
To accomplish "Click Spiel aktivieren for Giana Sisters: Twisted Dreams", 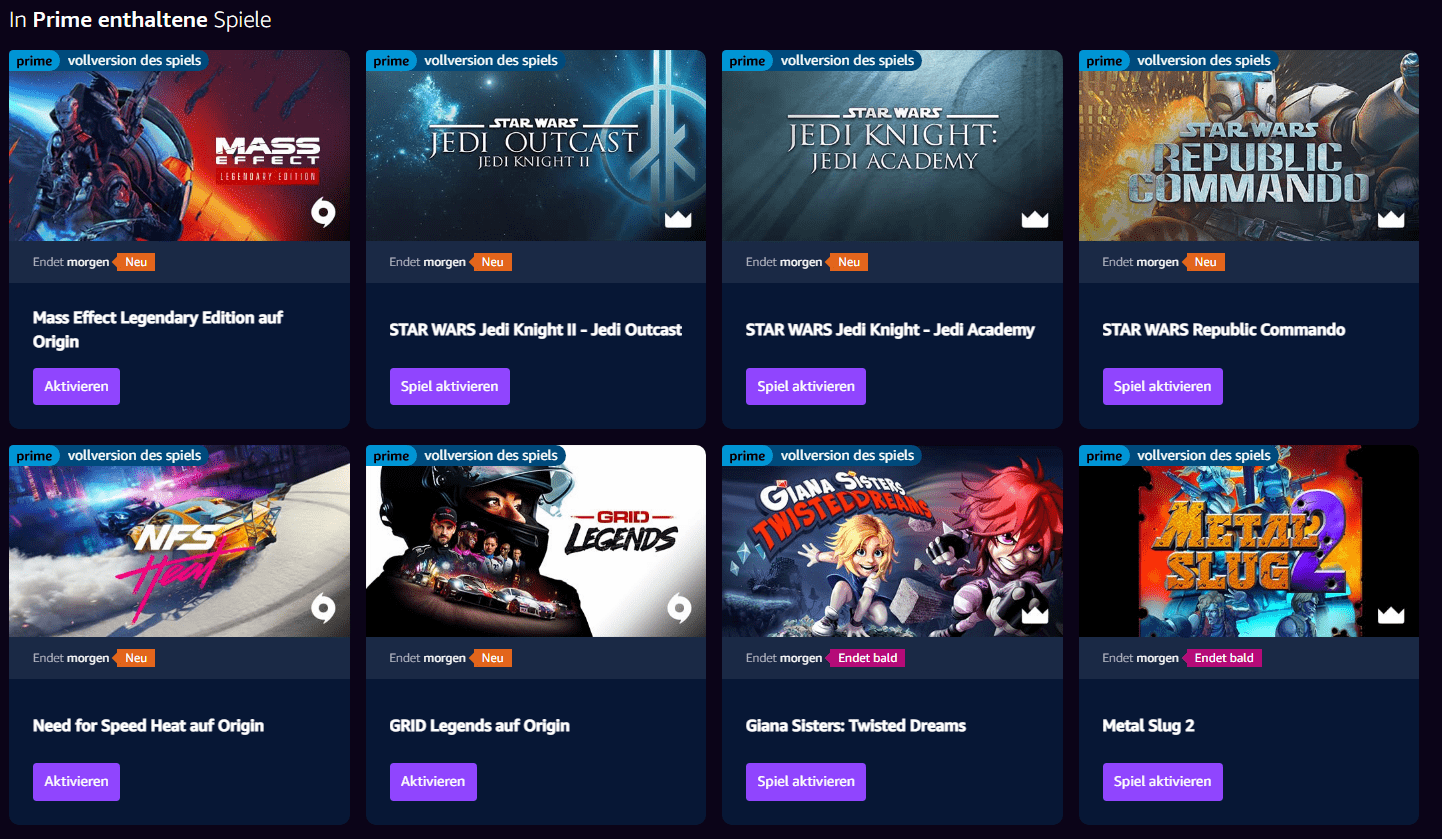I will tap(806, 782).
